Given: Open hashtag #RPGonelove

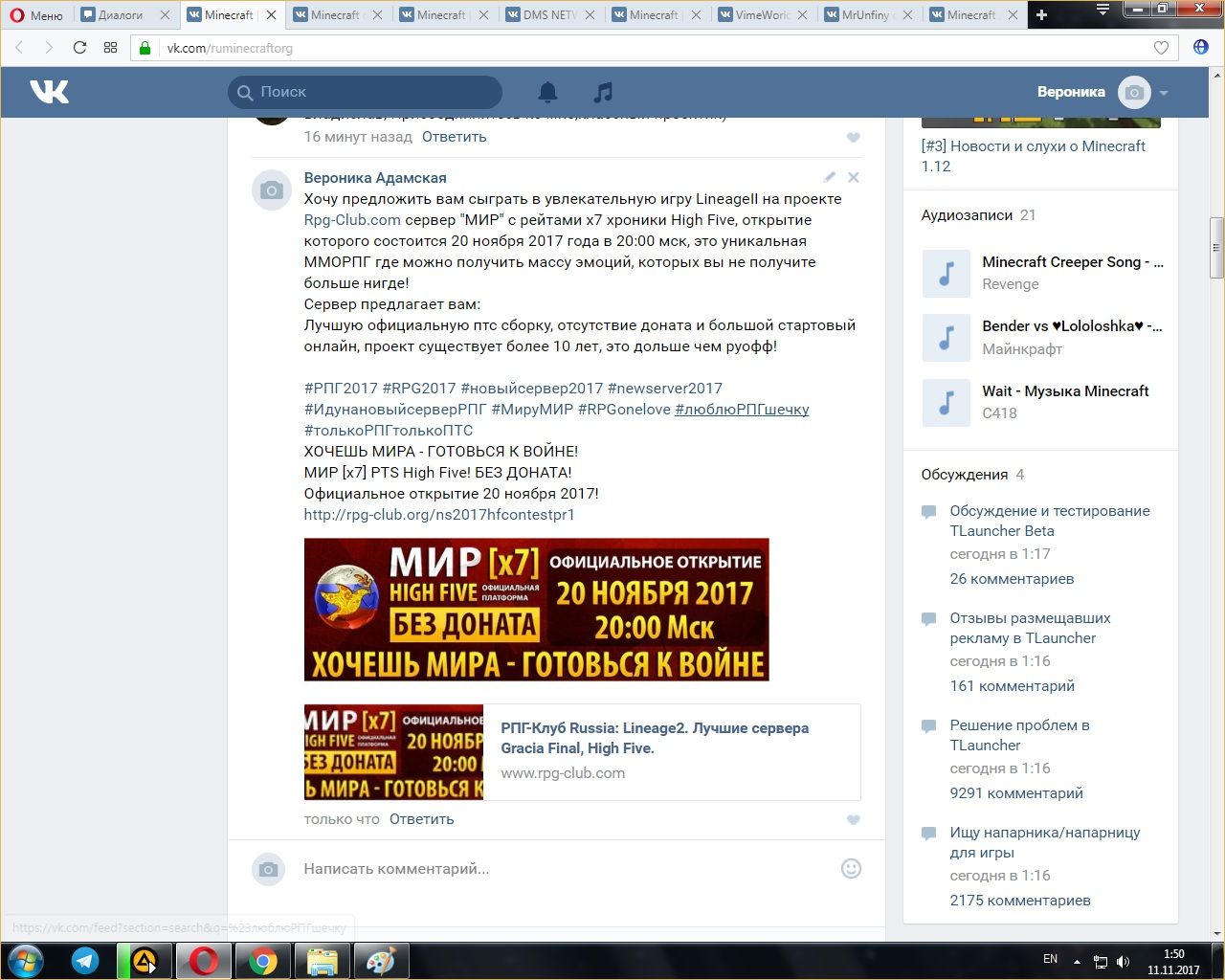Looking at the screenshot, I should (624, 410).
